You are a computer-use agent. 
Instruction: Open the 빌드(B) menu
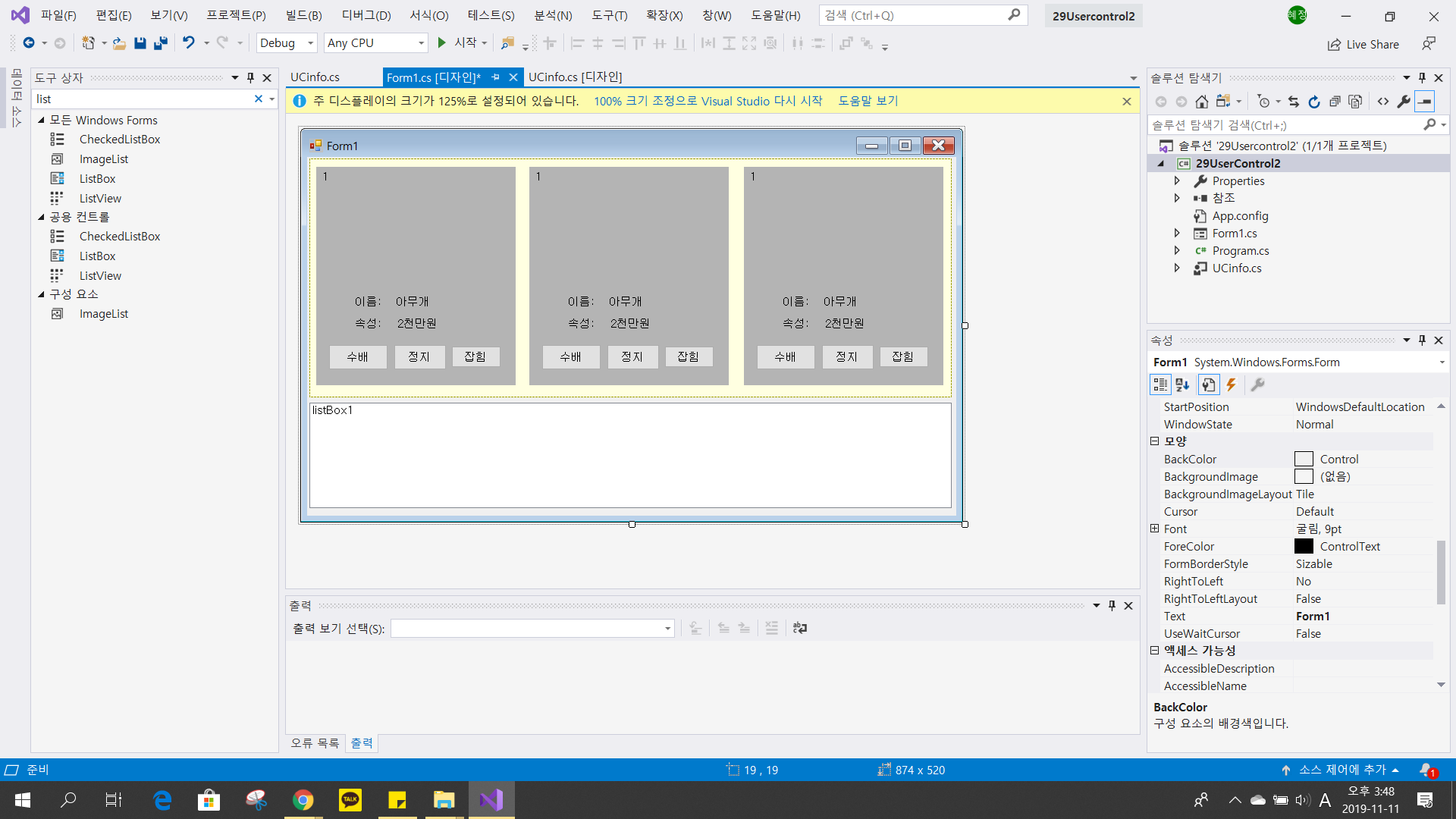[303, 15]
